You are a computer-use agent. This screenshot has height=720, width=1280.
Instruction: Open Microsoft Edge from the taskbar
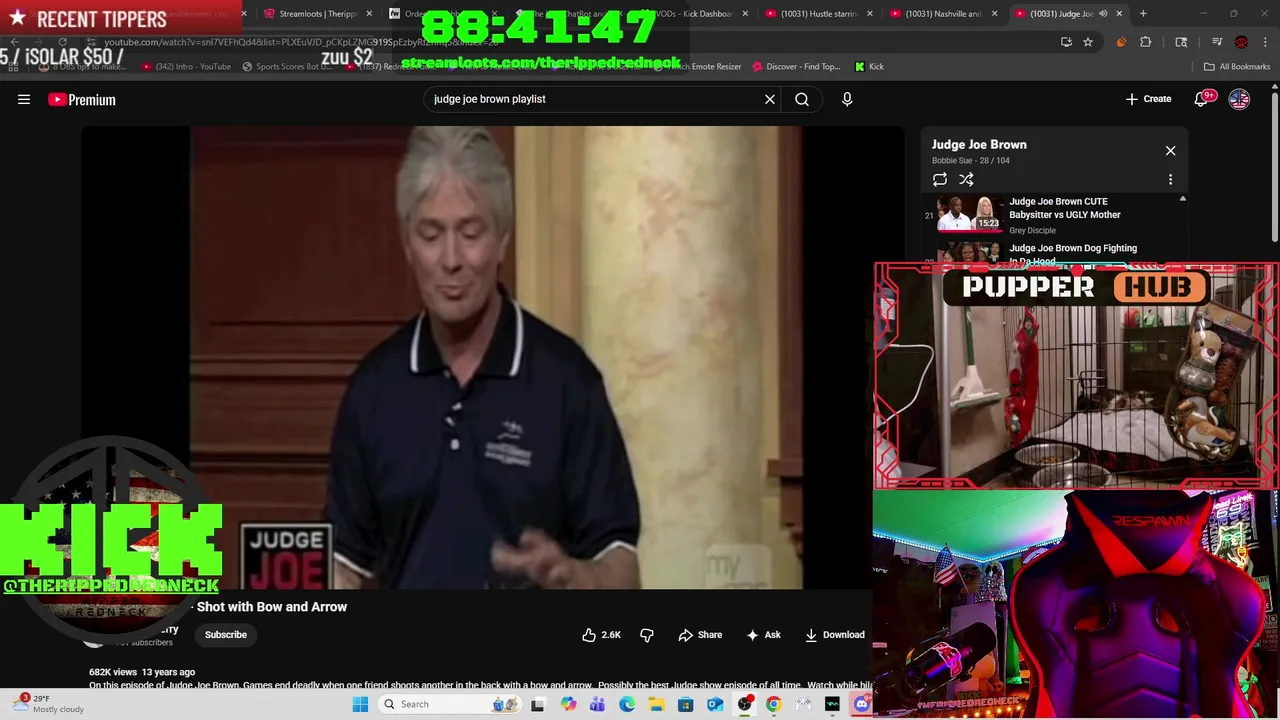(x=626, y=704)
